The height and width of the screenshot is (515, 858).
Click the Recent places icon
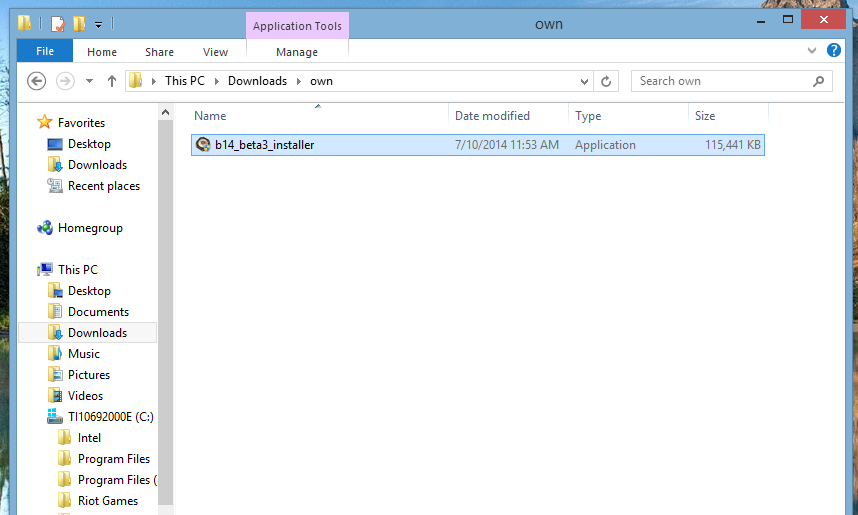(55, 186)
